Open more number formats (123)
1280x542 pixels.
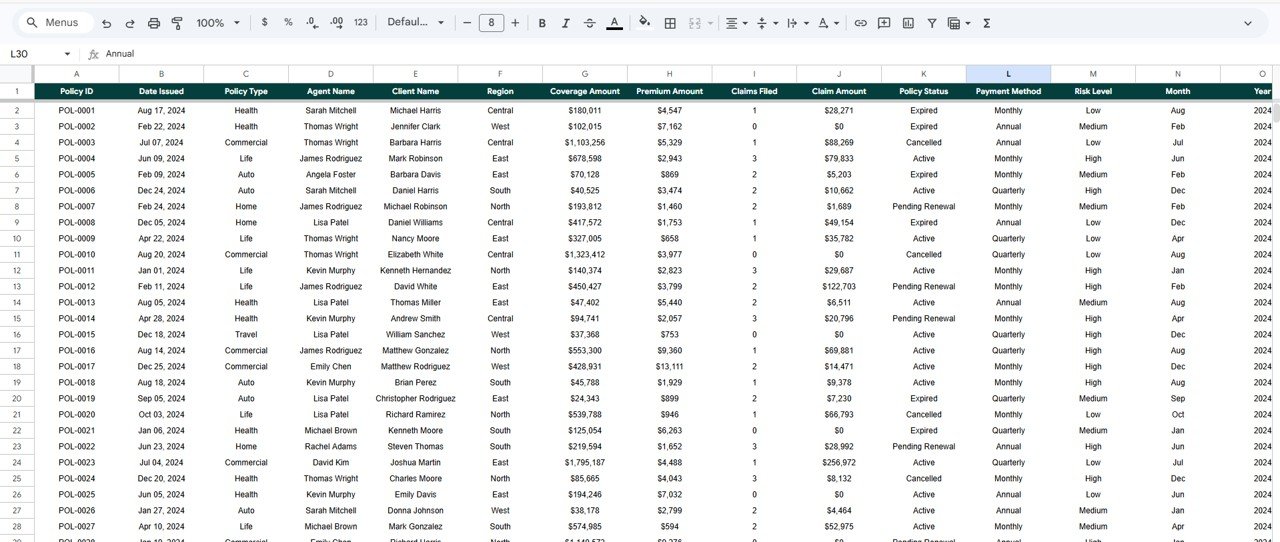pos(361,23)
